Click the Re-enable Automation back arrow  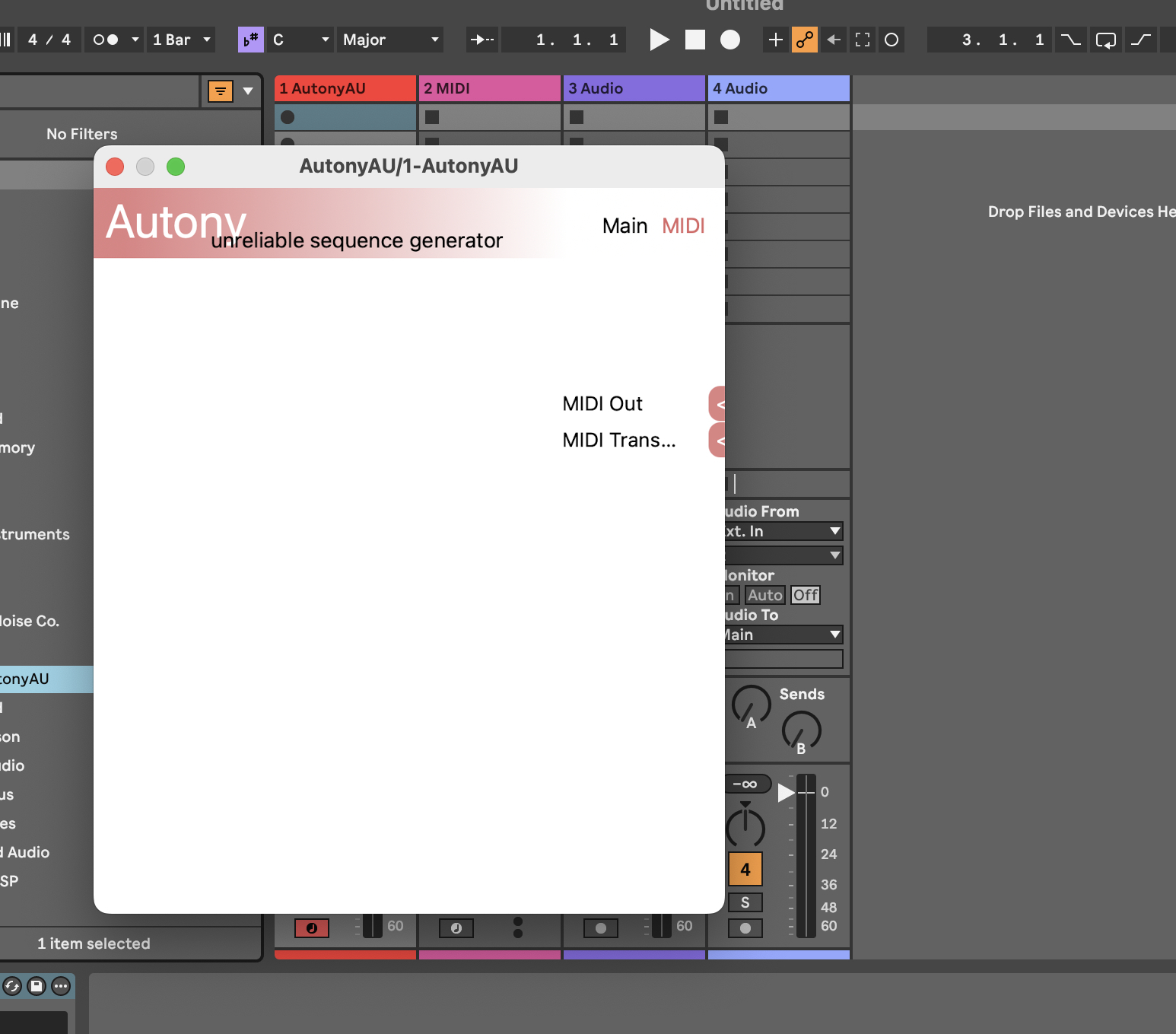834,40
